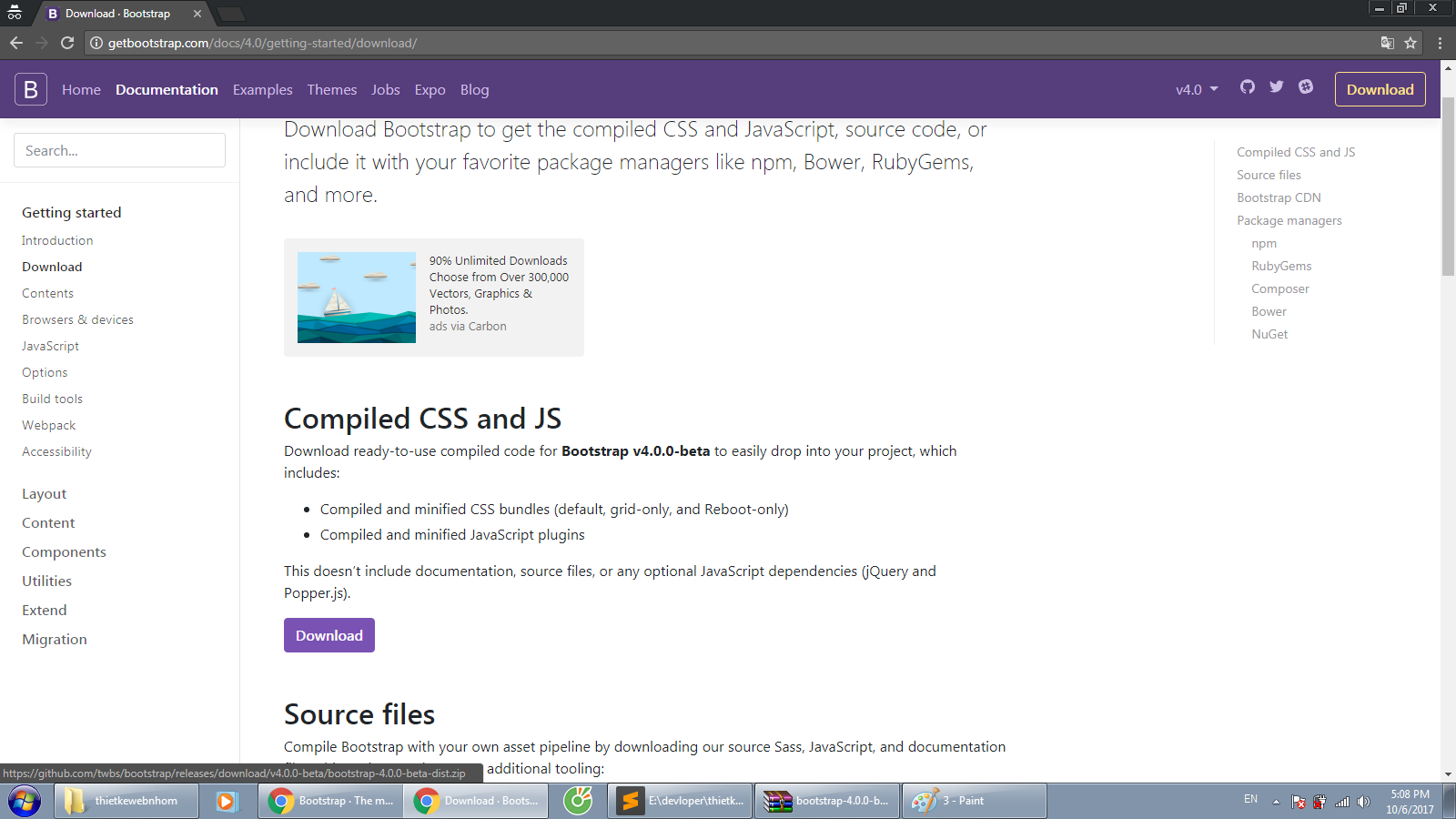The height and width of the screenshot is (819, 1456).
Task: Jump to NuGet in contents
Action: point(1269,334)
